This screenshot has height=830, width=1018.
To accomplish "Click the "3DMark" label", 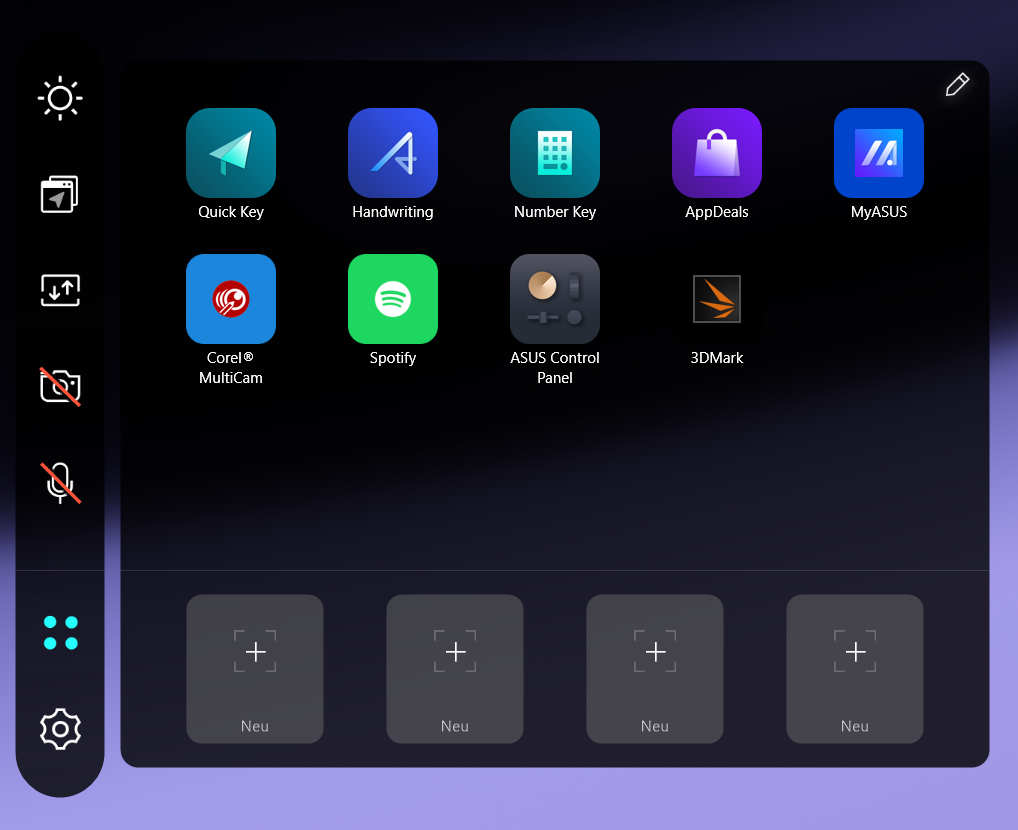I will [717, 358].
